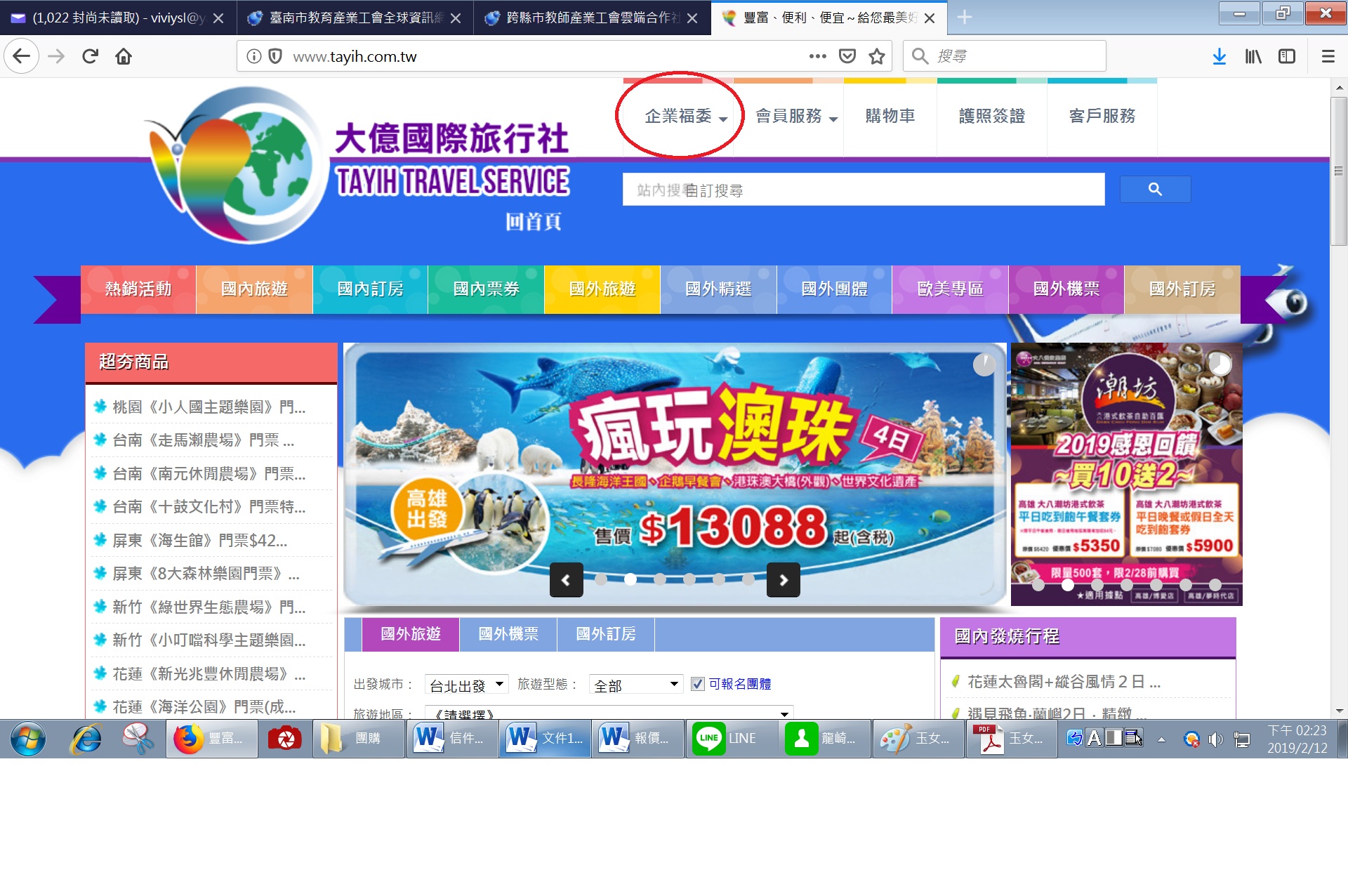Open the Firefox home page icon
Screen dimensions: 1348x896
click(124, 56)
